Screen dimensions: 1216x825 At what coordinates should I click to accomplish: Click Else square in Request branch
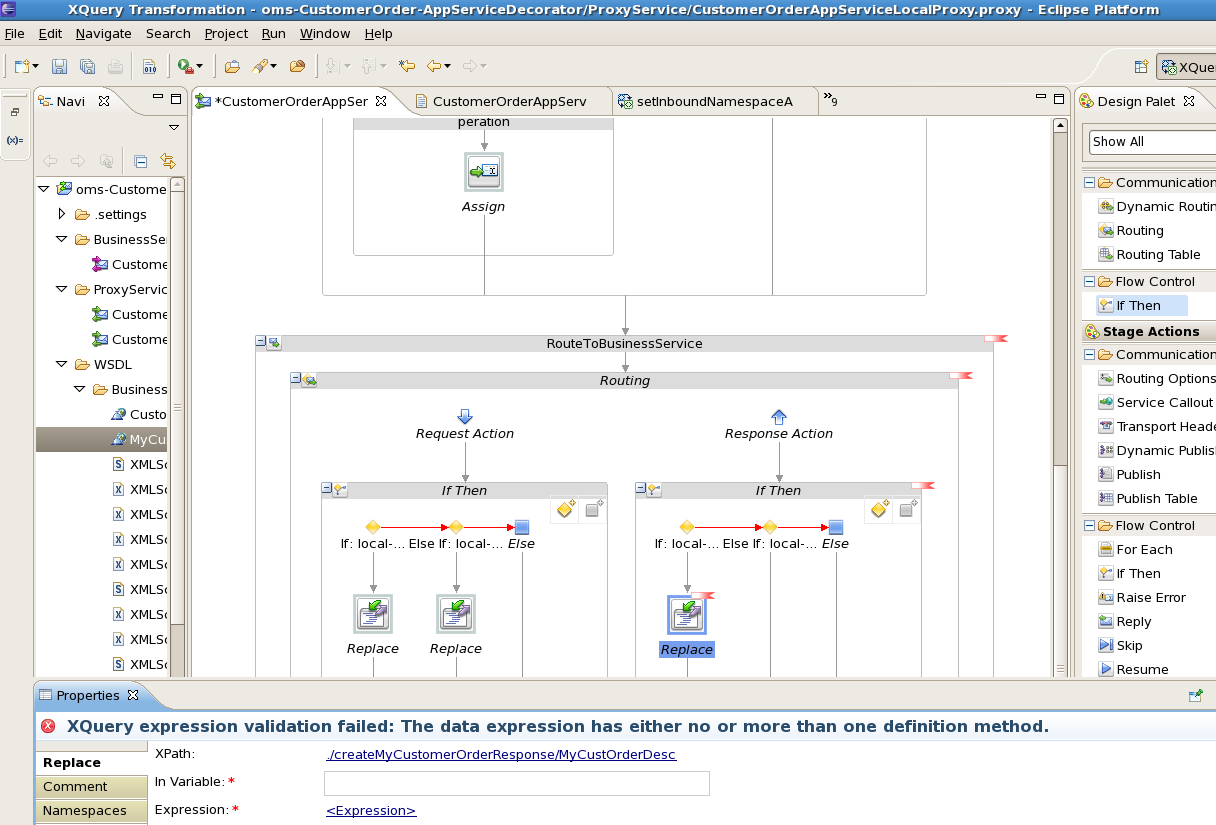tap(522, 527)
